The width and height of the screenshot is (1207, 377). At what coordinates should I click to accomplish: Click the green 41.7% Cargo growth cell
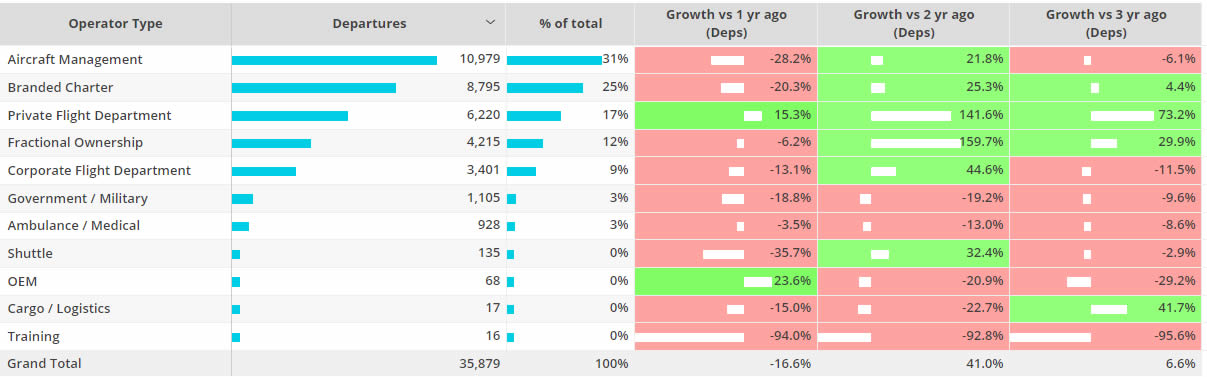tap(1105, 309)
